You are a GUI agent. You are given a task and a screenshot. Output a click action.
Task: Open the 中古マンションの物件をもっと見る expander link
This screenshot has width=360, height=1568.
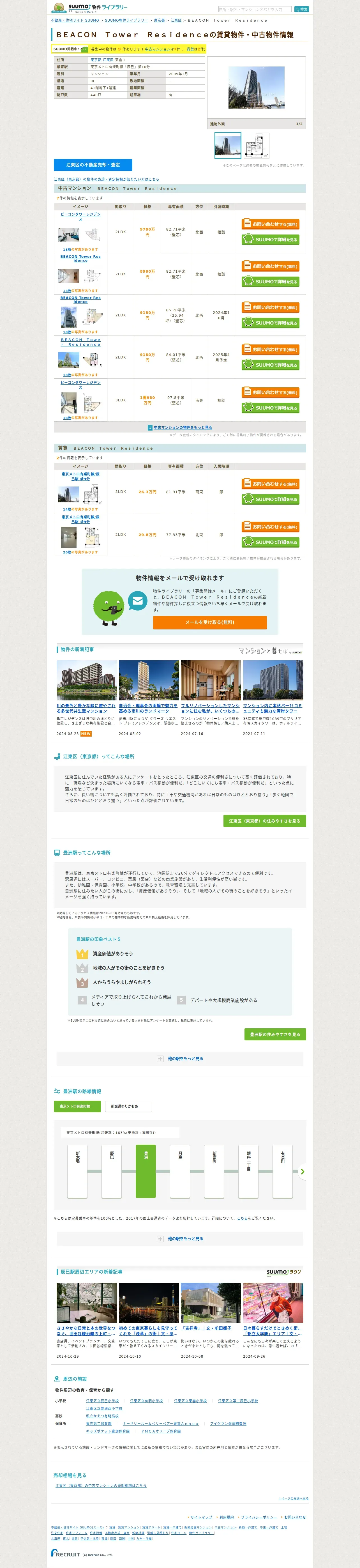click(x=183, y=427)
